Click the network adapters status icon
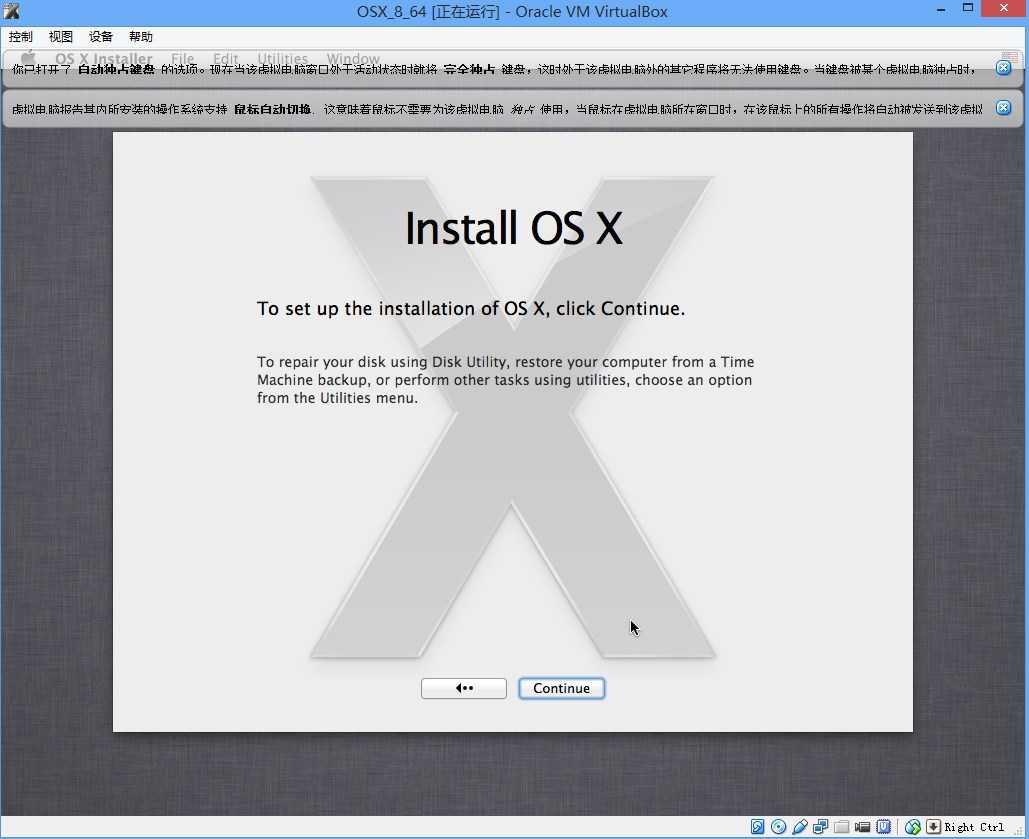Screen dimensions: 1029x839 tap(820, 827)
